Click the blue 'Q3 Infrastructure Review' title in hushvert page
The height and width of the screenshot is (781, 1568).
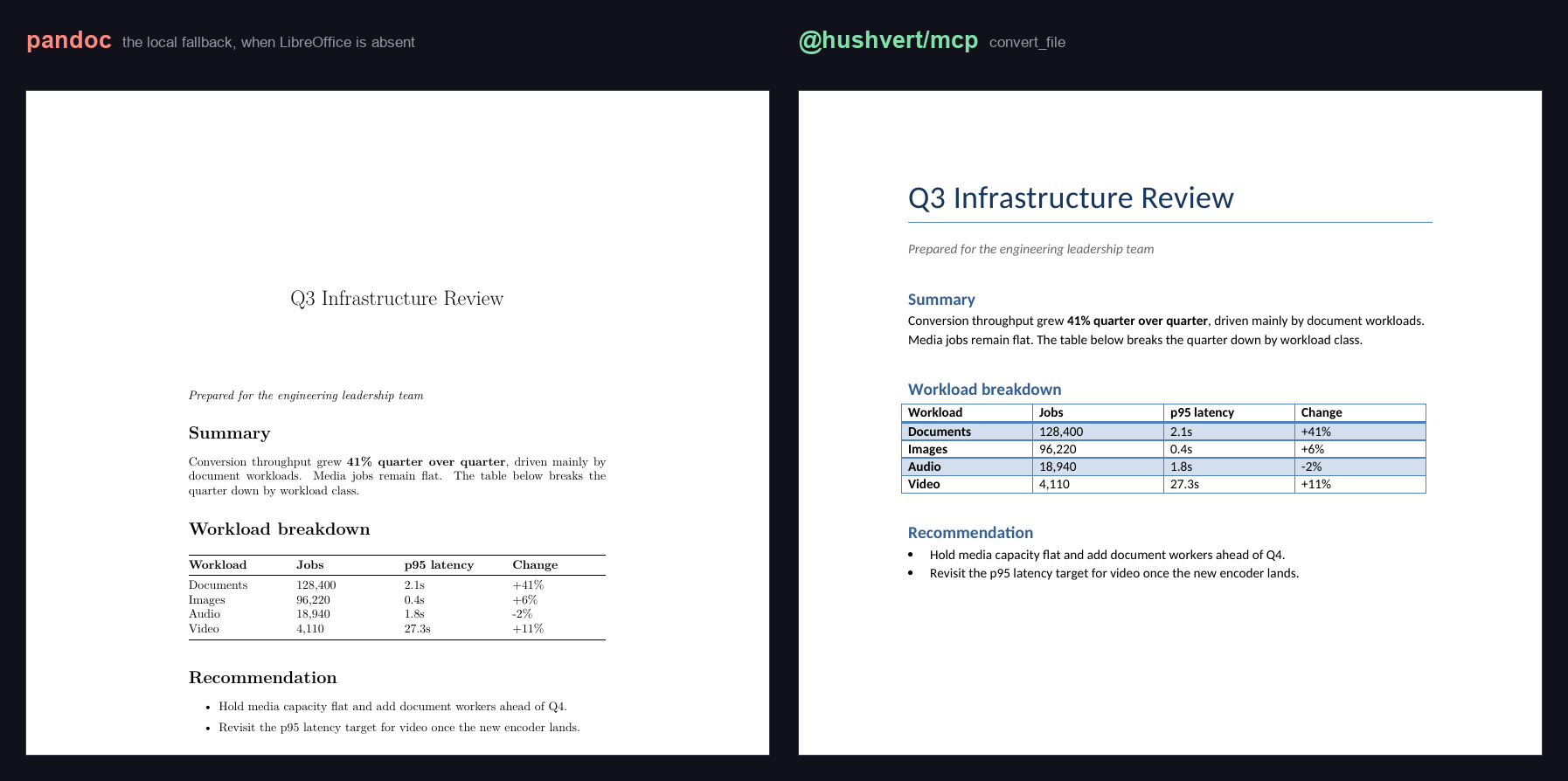(x=1071, y=198)
